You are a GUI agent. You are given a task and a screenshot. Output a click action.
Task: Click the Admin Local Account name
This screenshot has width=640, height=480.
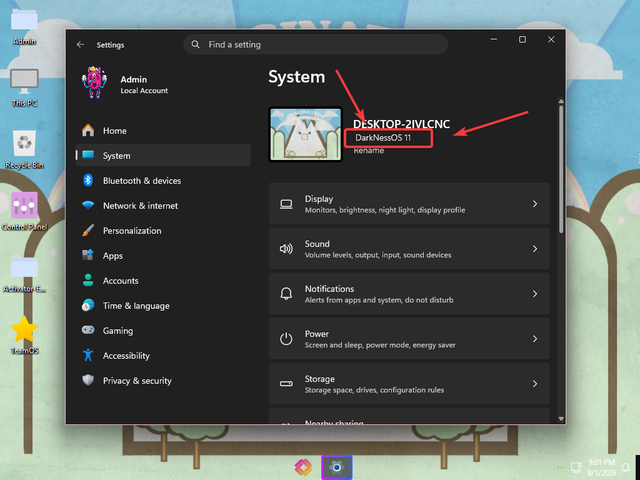(144, 84)
